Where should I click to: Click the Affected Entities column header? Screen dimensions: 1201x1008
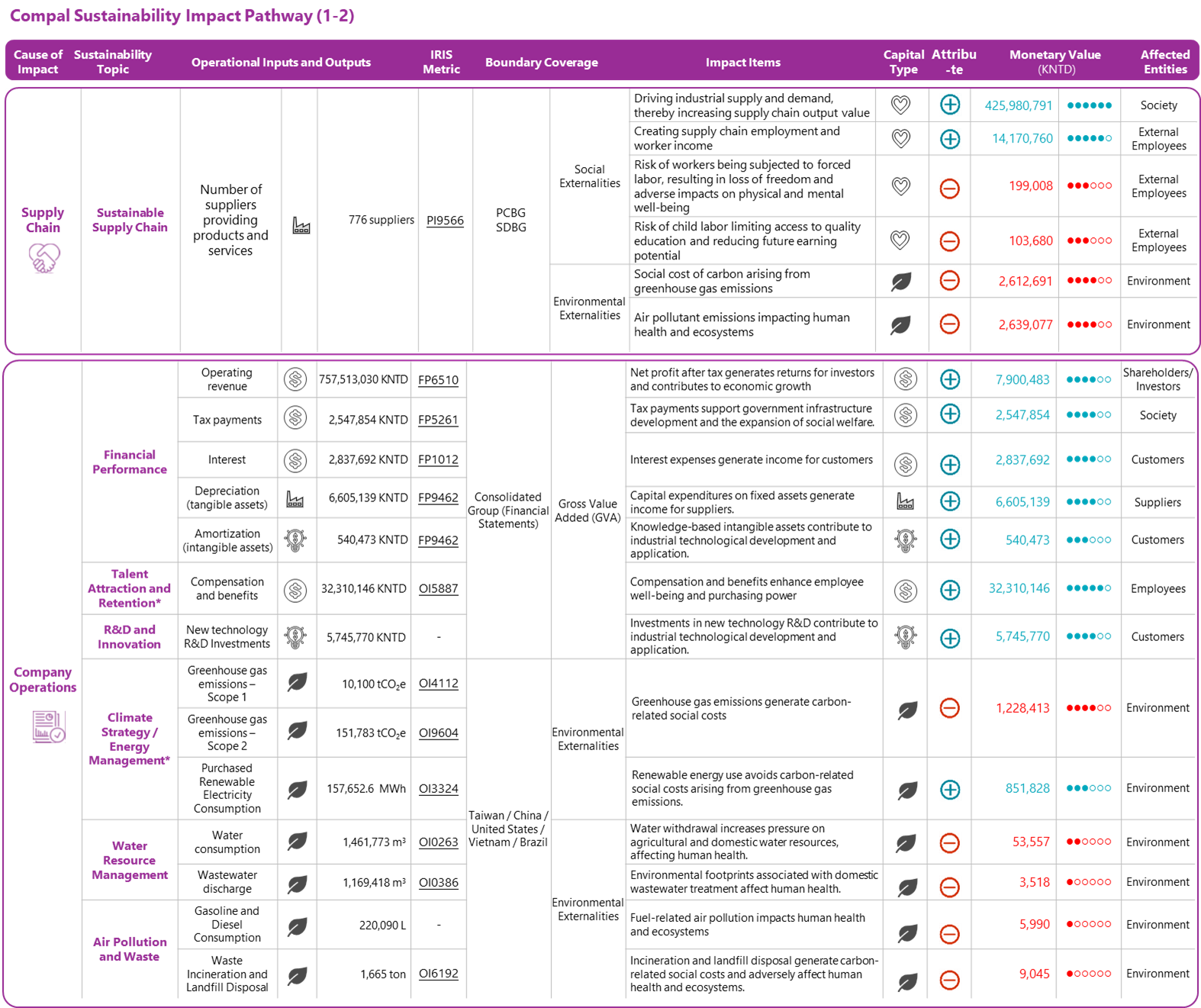point(1165,62)
